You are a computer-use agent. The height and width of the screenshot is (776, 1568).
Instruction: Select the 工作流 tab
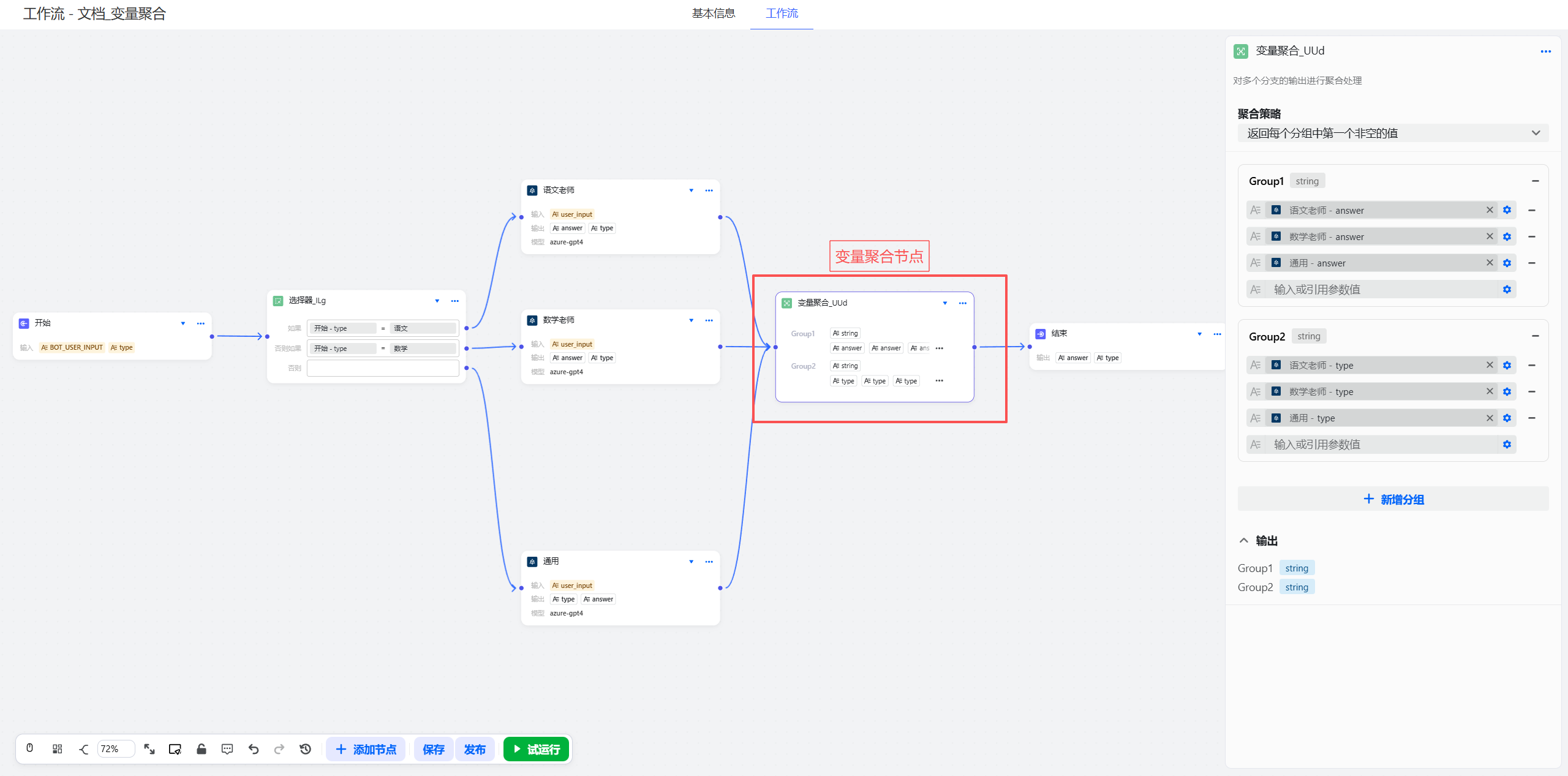click(x=782, y=13)
